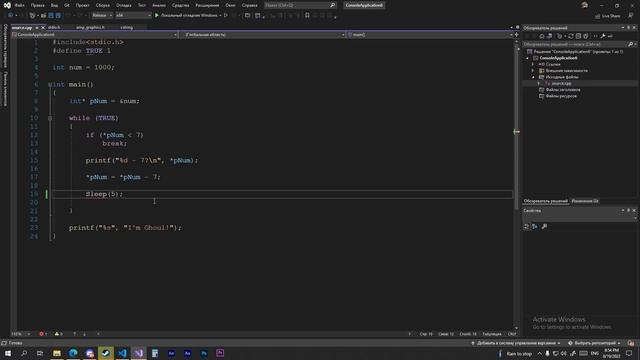Click Select Repository in status bar
The width and height of the screenshot is (640, 360).
[594, 343]
